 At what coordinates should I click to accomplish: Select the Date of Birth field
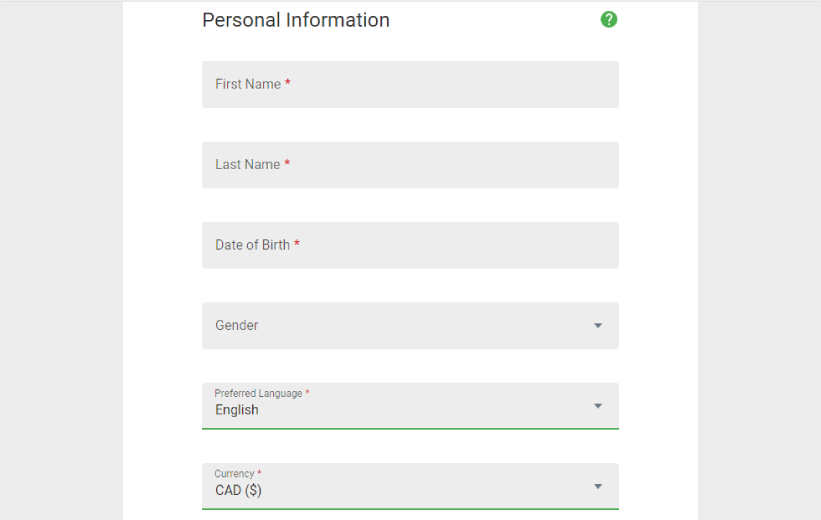[410, 245]
